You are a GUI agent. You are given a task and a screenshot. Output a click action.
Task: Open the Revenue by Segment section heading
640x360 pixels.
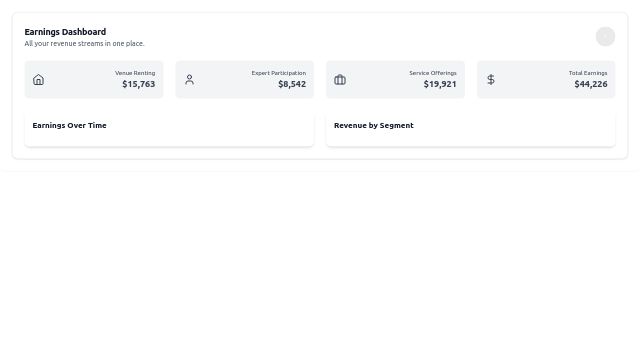pyautogui.click(x=374, y=125)
